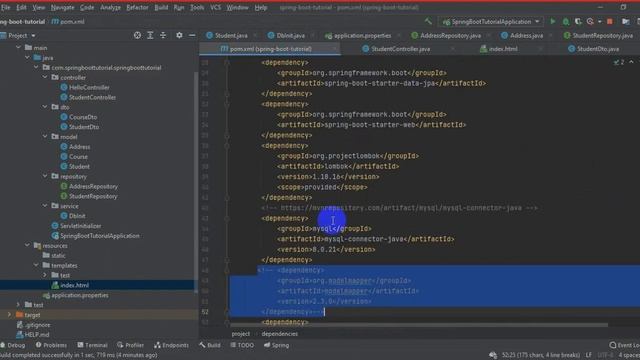Viewport: 640px width, 360px height.
Task: Open Debug tool window
Action: [x=13, y=345]
